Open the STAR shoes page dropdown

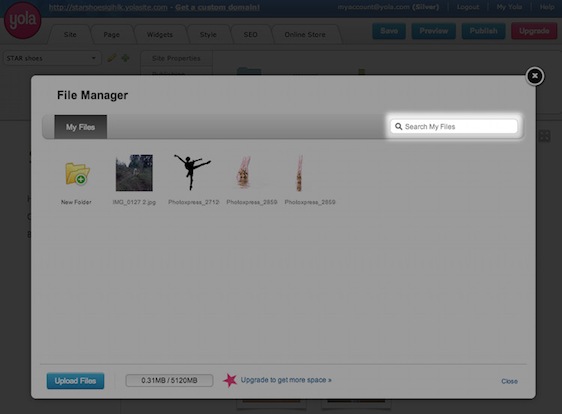[x=52, y=58]
